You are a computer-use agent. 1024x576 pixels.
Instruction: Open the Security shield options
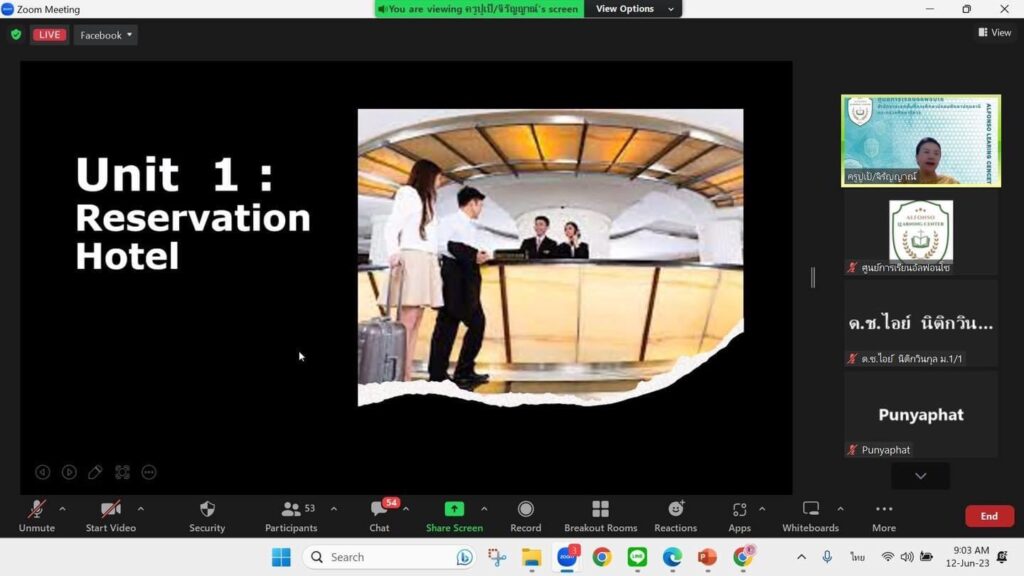207,516
